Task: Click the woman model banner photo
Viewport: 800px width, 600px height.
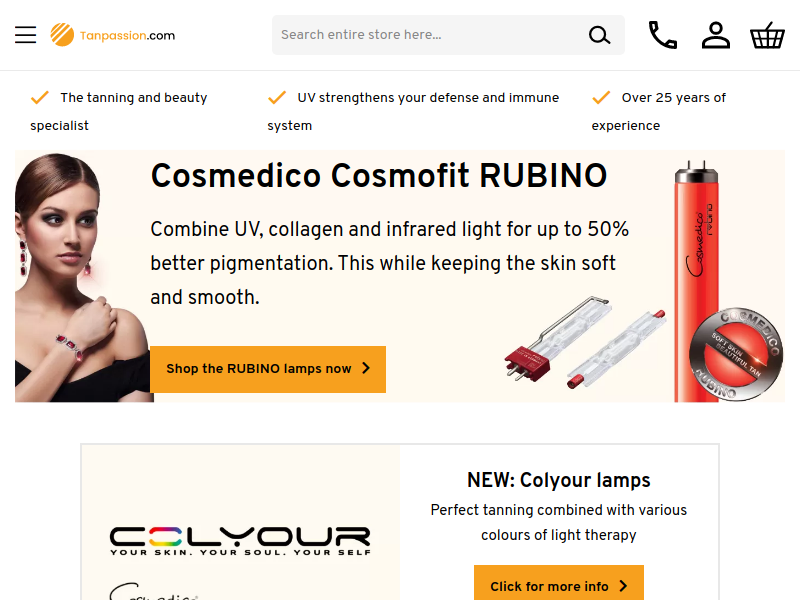Action: (83, 277)
